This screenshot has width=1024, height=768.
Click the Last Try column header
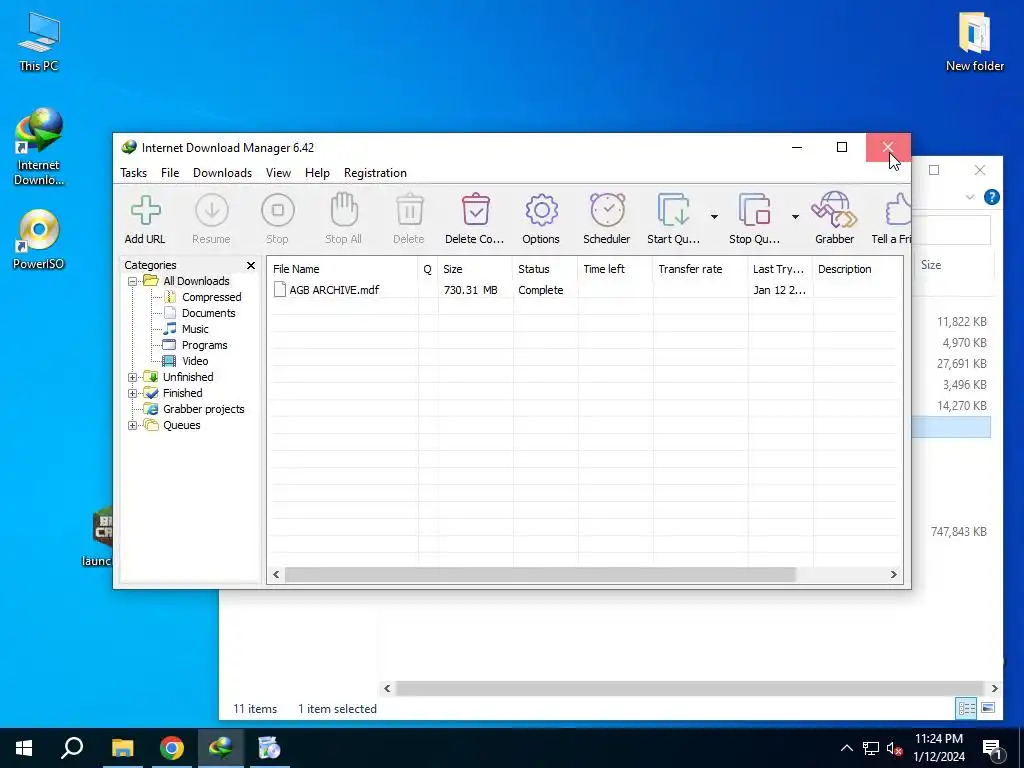[780, 269]
